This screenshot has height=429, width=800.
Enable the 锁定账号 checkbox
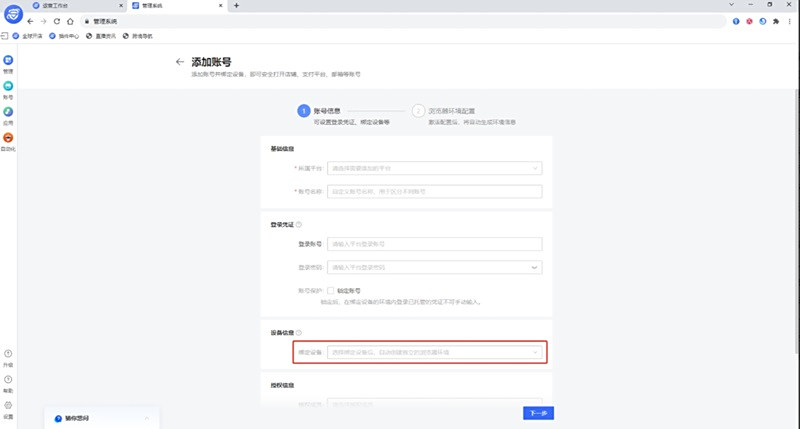(332, 290)
